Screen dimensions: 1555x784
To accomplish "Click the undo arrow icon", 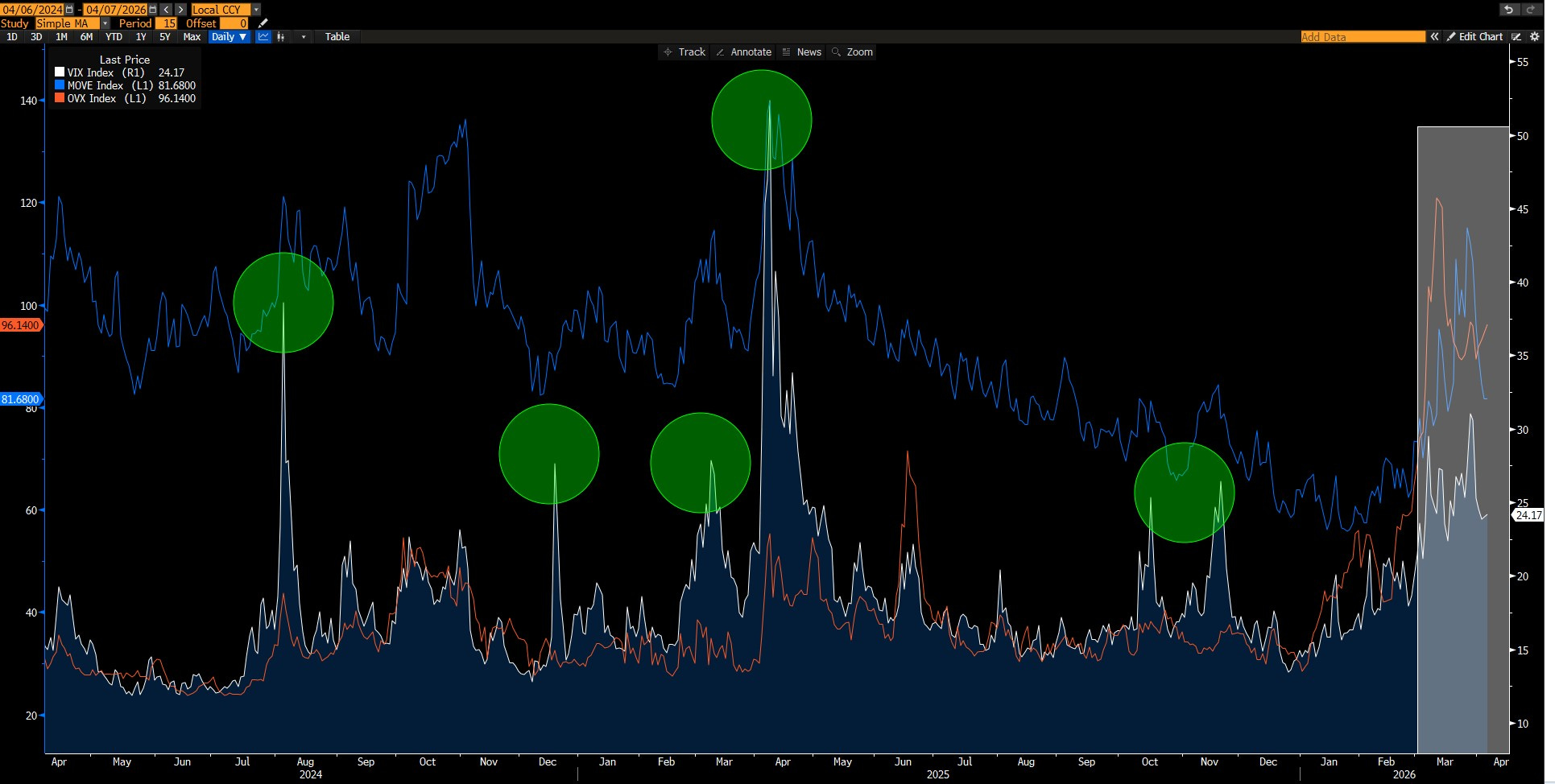I will [1508, 10].
